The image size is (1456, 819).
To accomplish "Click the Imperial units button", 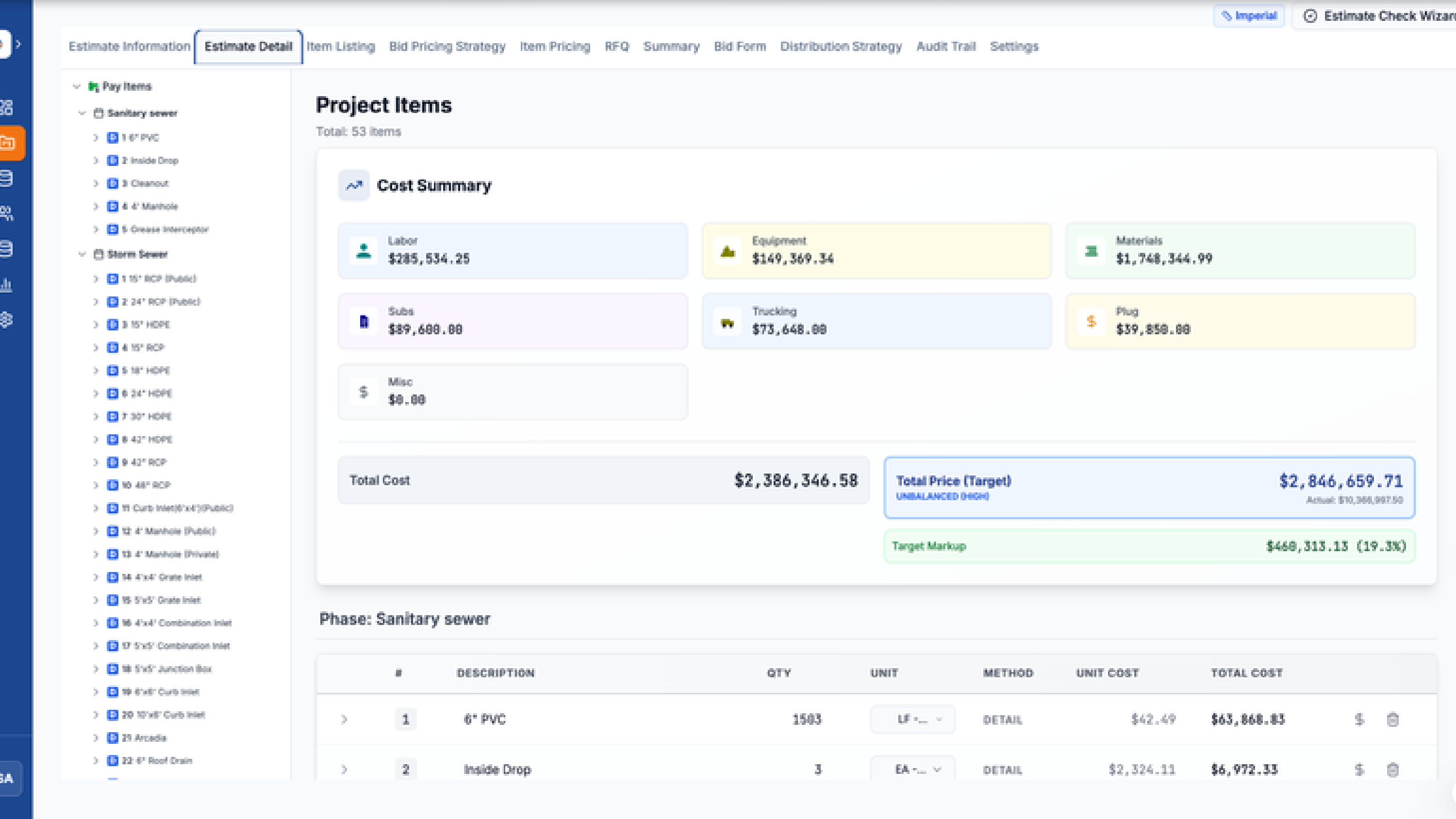I will point(1249,16).
